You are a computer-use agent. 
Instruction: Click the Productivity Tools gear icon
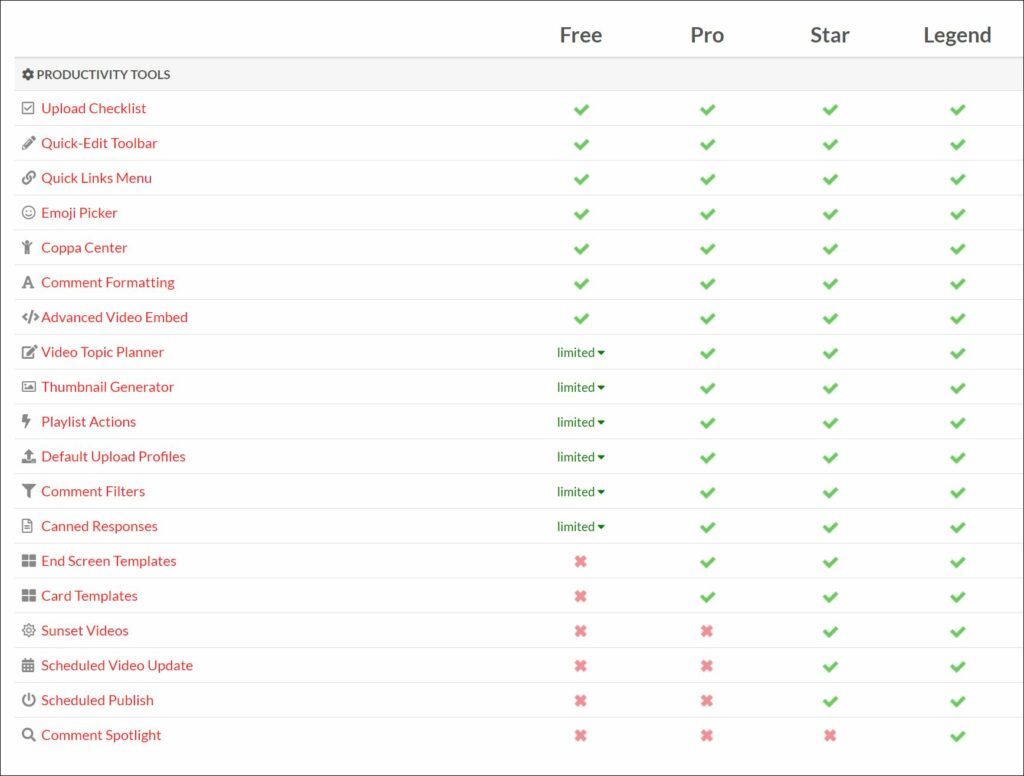coord(27,74)
